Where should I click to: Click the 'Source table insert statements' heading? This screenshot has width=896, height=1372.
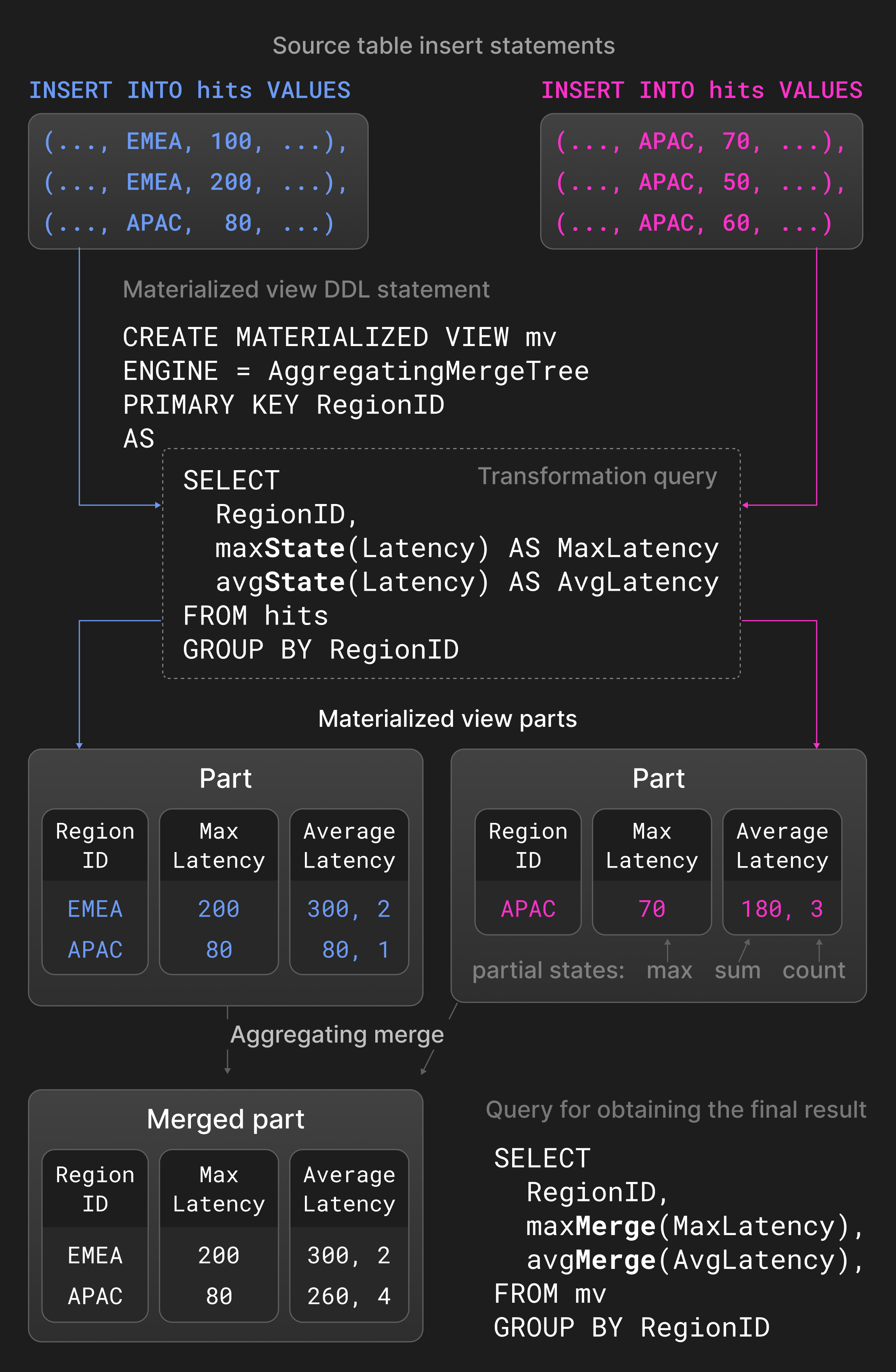click(x=443, y=45)
